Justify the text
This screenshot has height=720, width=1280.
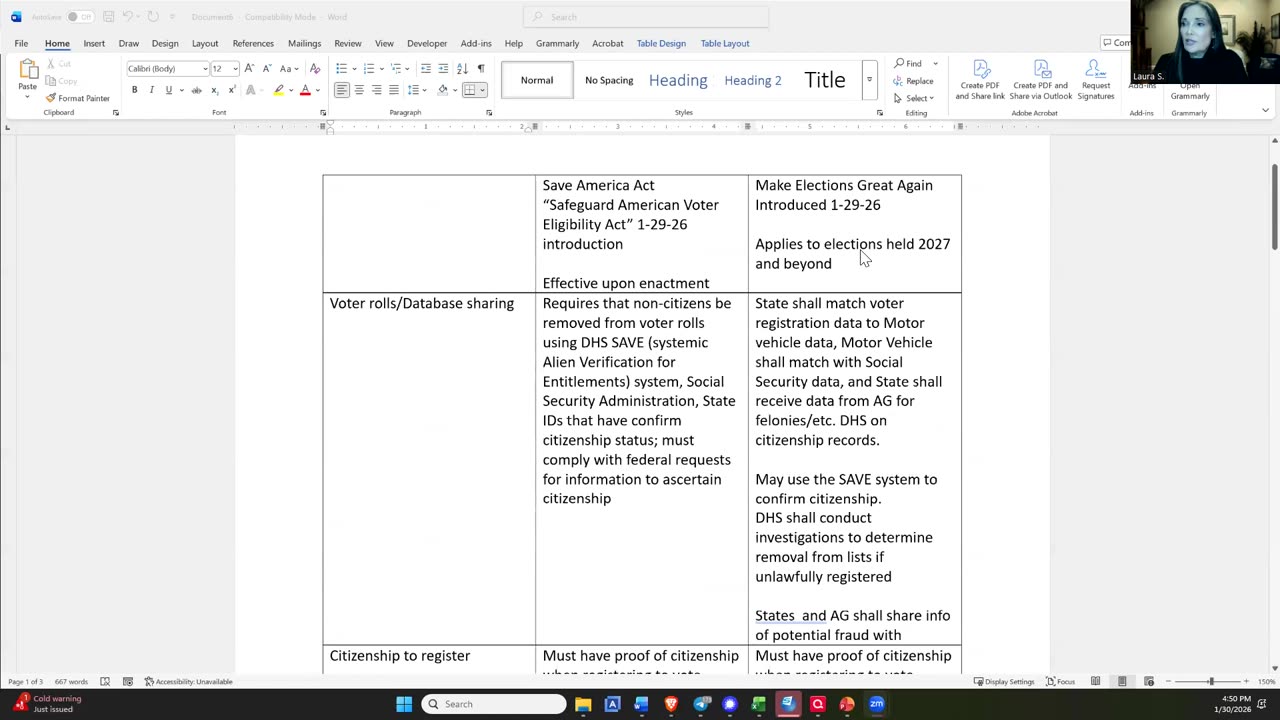pos(394,90)
